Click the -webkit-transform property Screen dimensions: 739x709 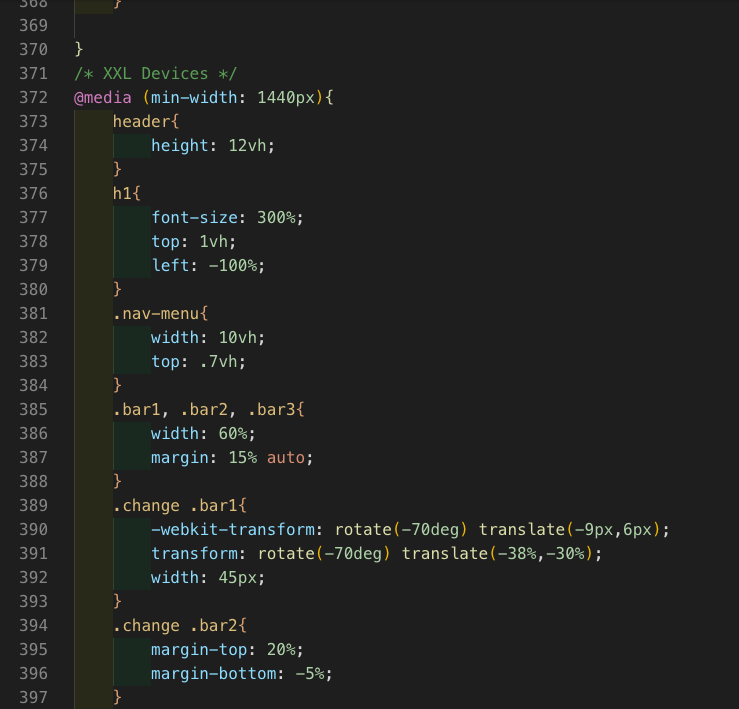tap(233, 529)
